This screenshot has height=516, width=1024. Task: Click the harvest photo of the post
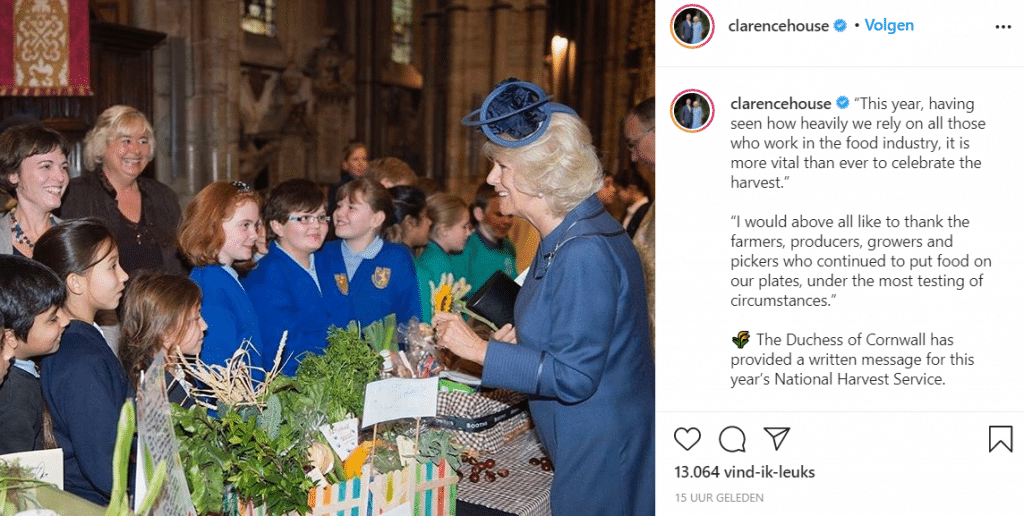click(327, 258)
